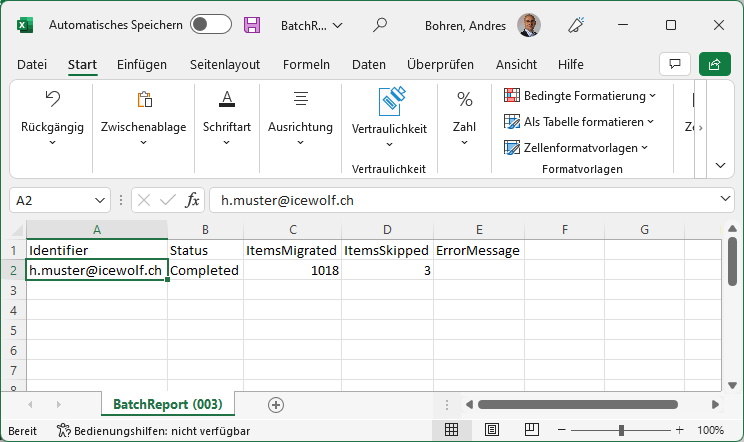Switch to Page Break Preview view
Image resolution: width=744 pixels, height=442 pixels.
pyautogui.click(x=531, y=430)
